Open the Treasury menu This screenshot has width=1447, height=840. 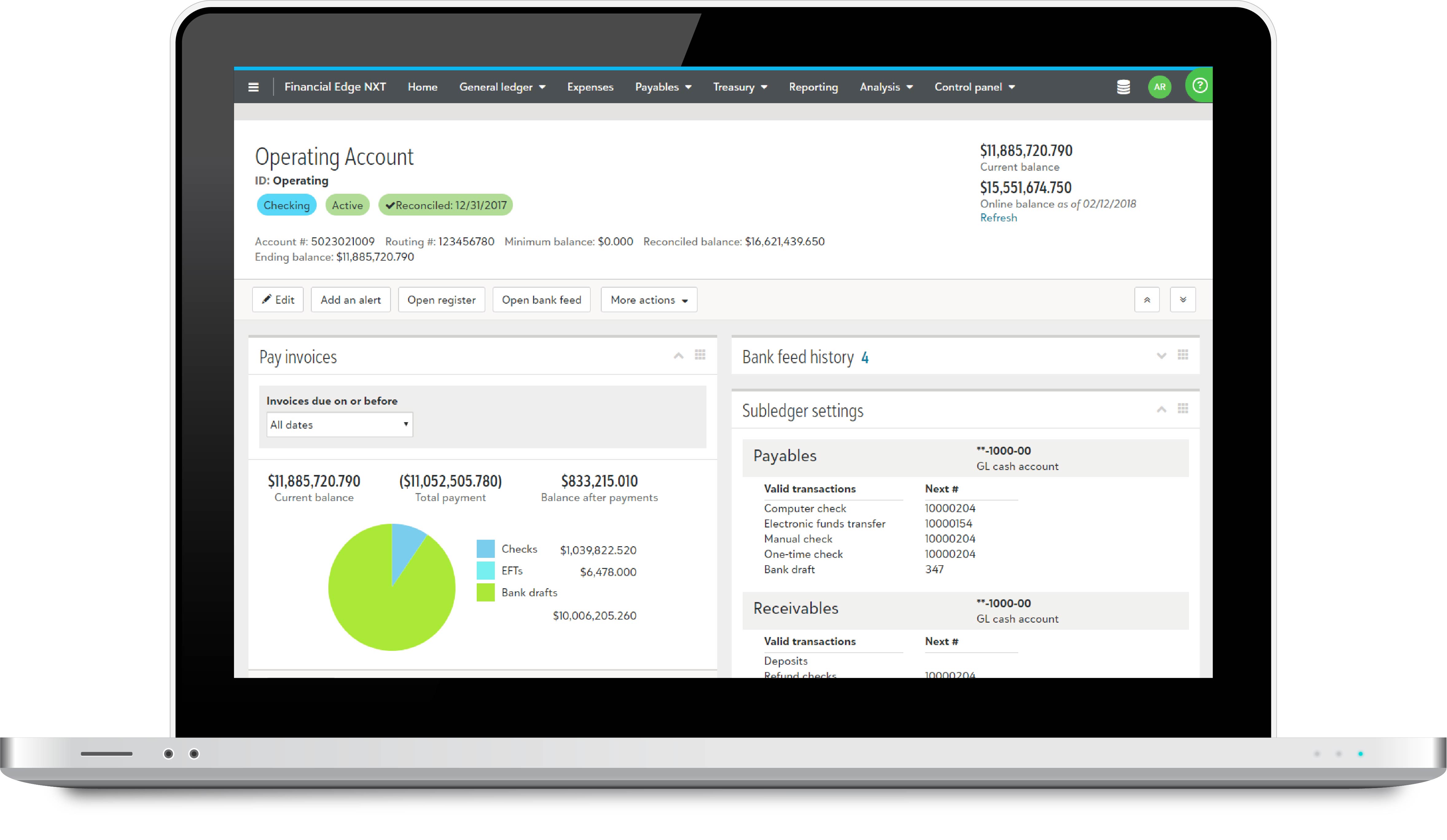[740, 87]
